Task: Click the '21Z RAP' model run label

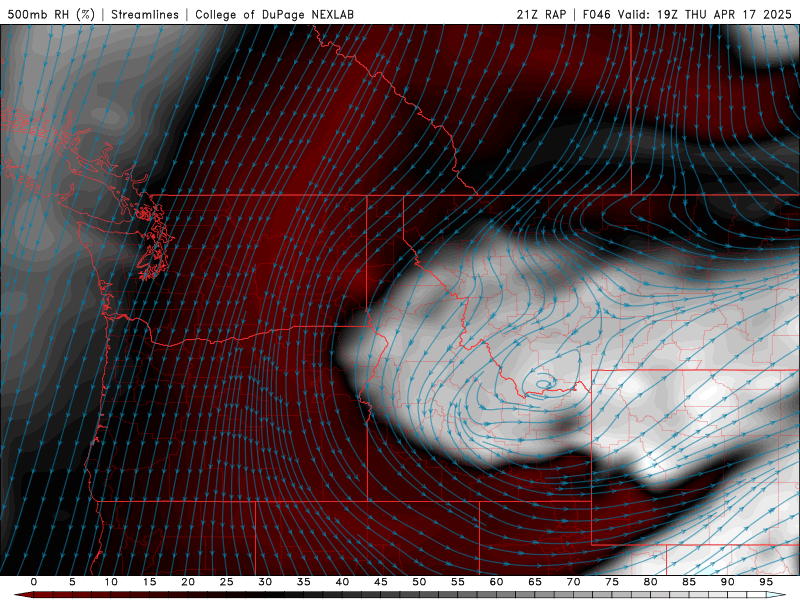Action: pyautogui.click(x=541, y=14)
